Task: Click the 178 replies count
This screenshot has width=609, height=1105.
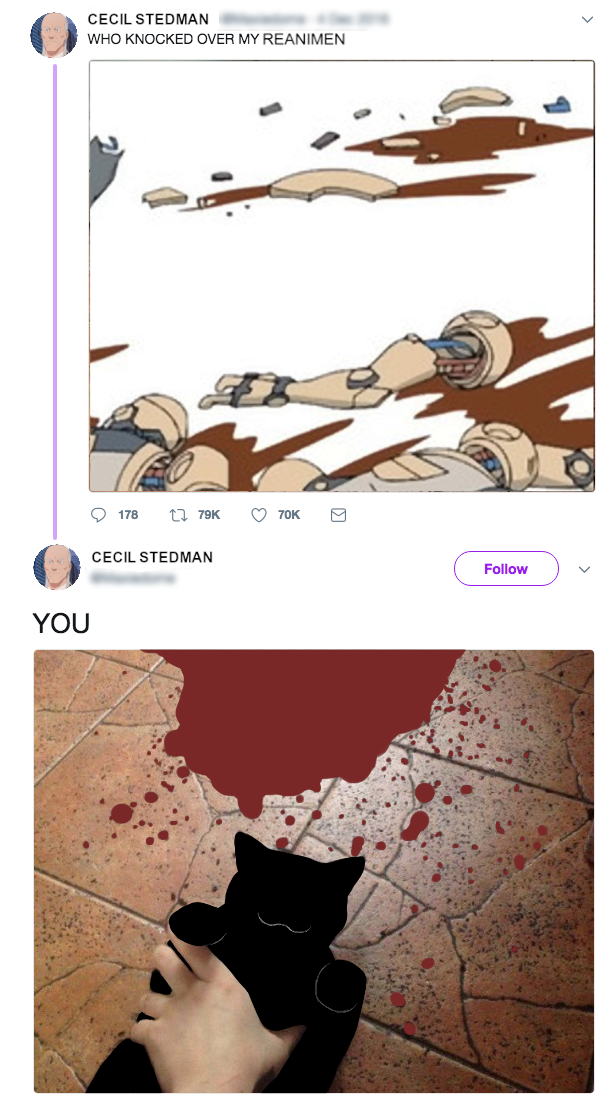Action: [128, 515]
